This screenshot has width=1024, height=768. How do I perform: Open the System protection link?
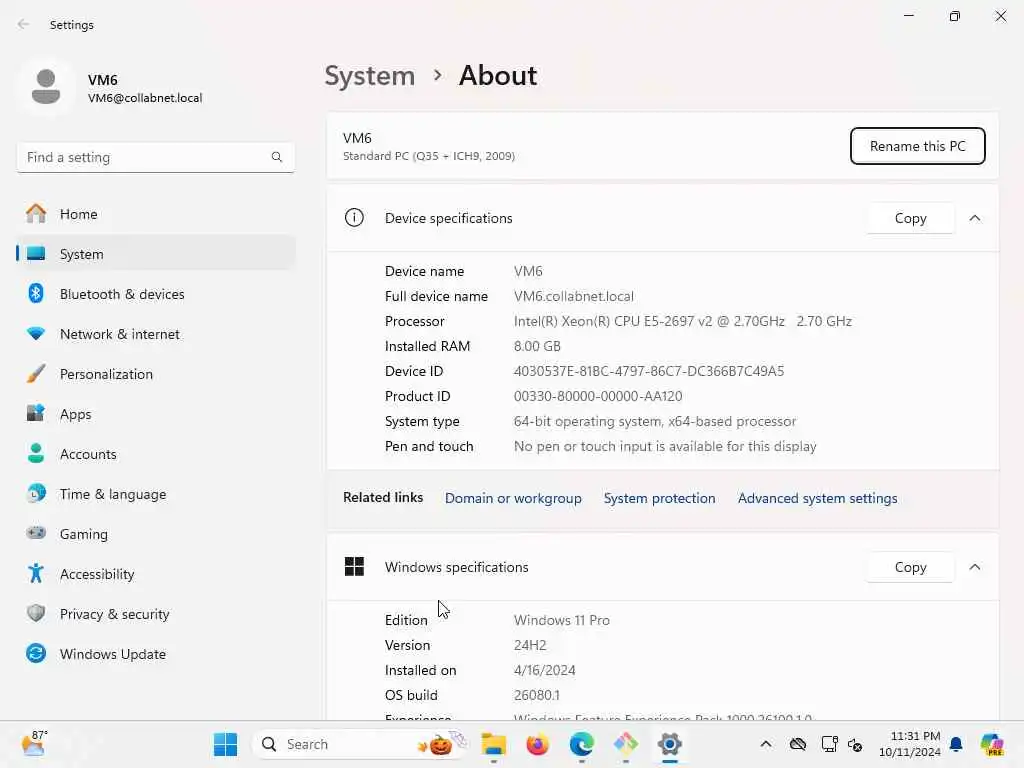pyautogui.click(x=660, y=498)
